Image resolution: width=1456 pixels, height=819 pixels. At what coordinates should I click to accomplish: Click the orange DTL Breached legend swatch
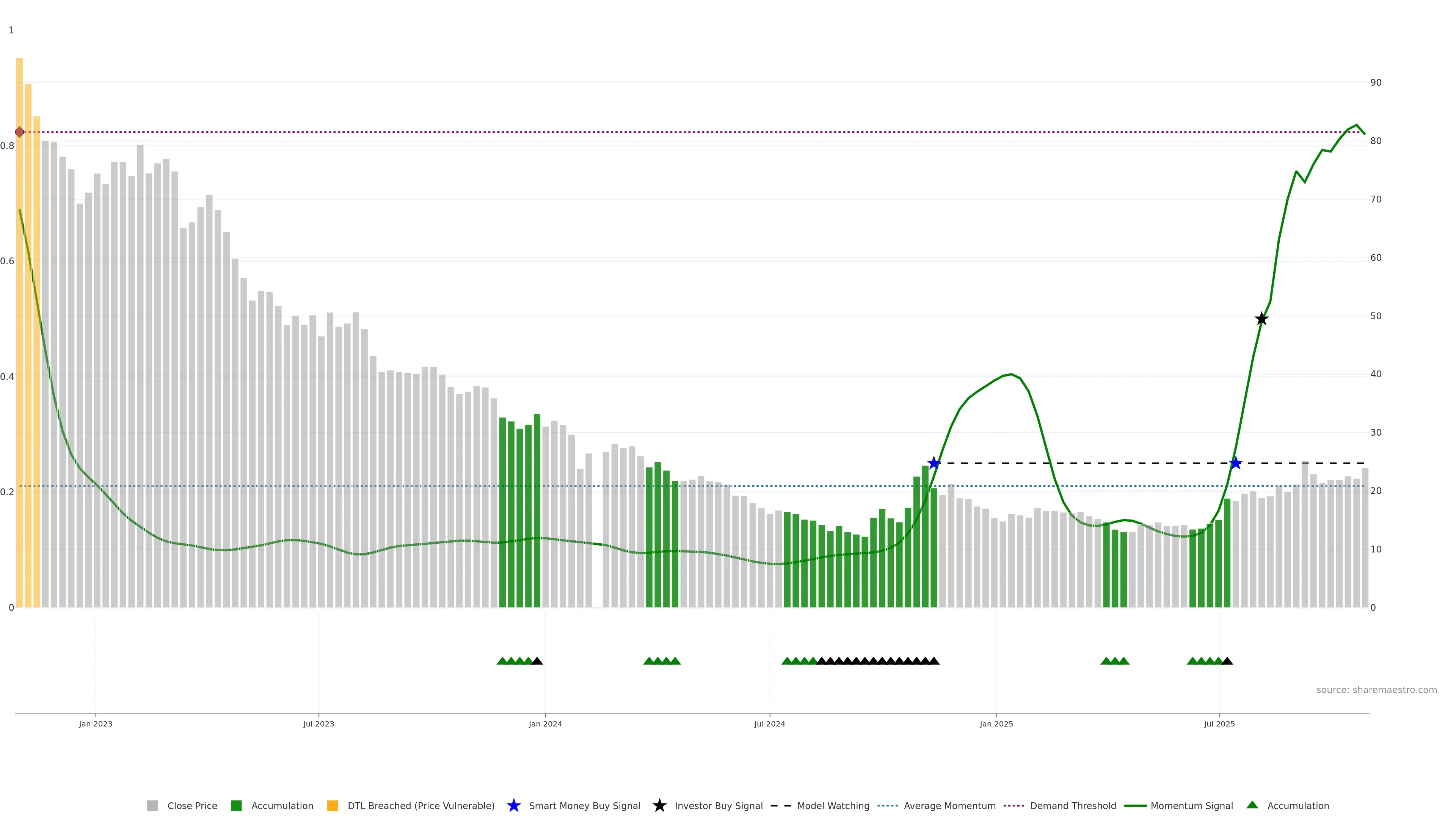[x=333, y=806]
